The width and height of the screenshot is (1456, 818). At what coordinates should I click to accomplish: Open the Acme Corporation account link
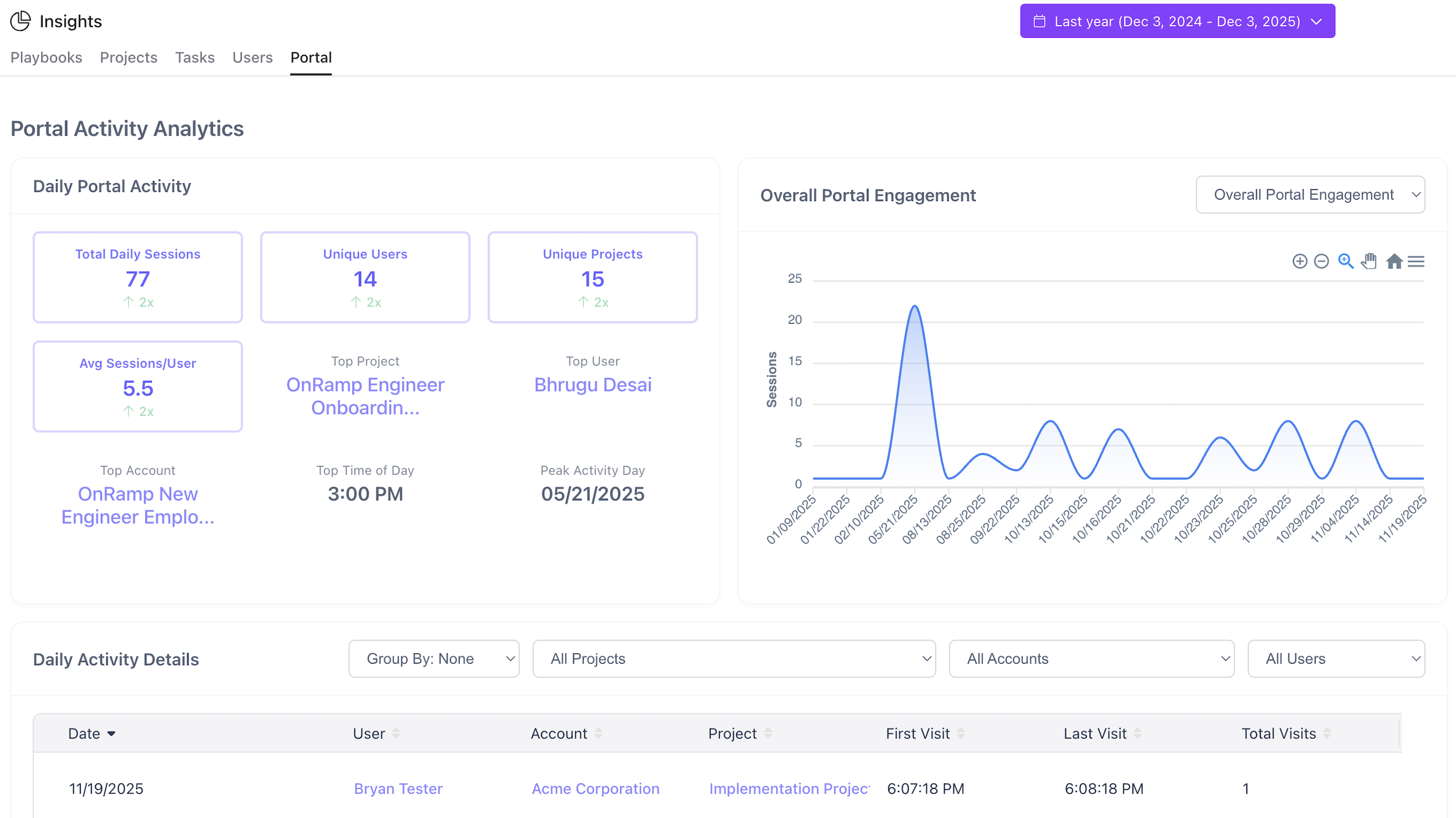coord(595,788)
